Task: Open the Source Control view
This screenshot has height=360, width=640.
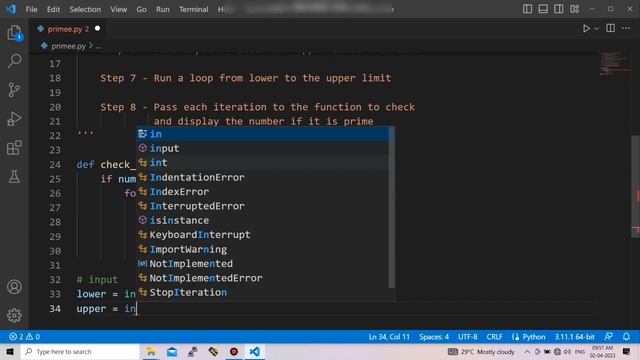Action: (x=14, y=89)
